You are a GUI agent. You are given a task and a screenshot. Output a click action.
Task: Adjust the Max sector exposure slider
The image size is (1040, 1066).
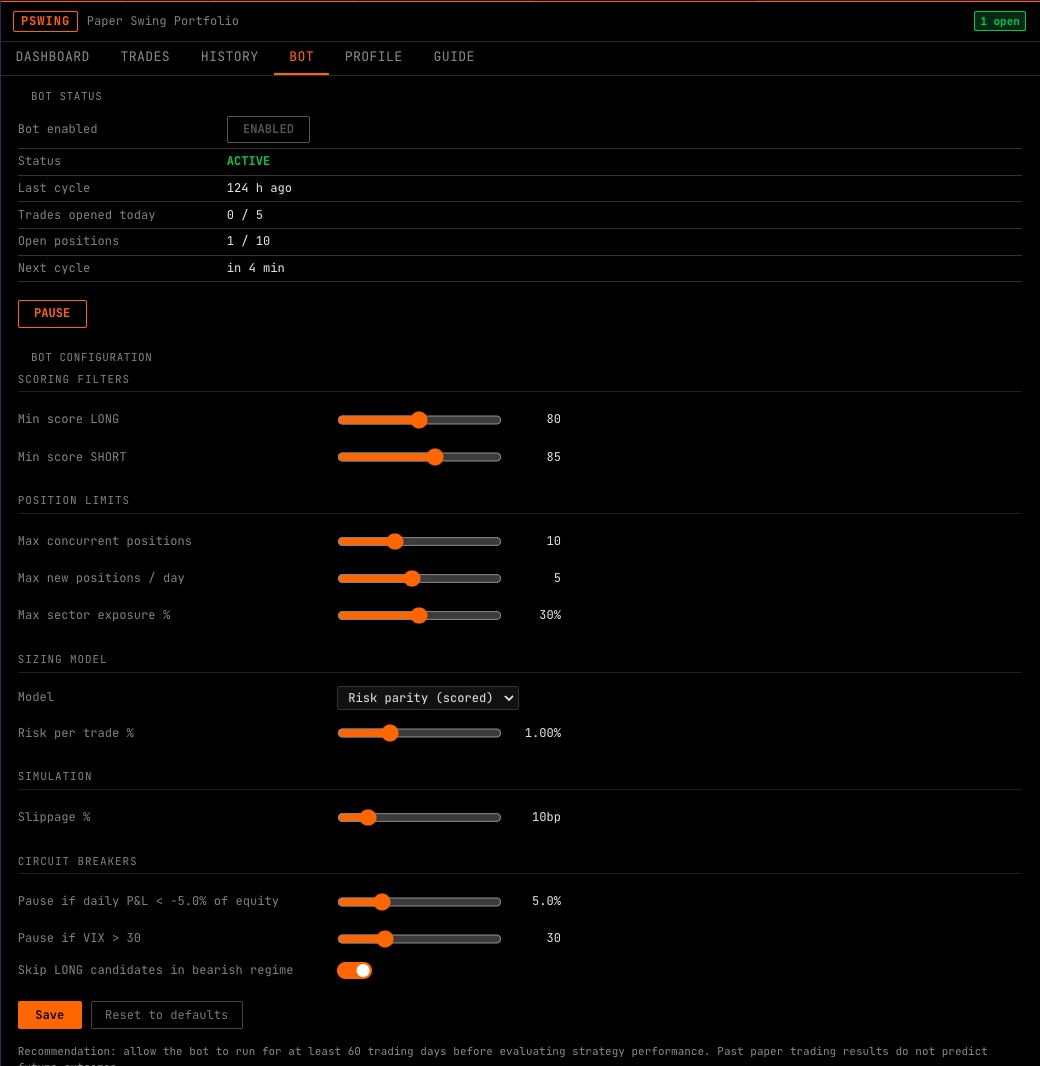pos(419,615)
